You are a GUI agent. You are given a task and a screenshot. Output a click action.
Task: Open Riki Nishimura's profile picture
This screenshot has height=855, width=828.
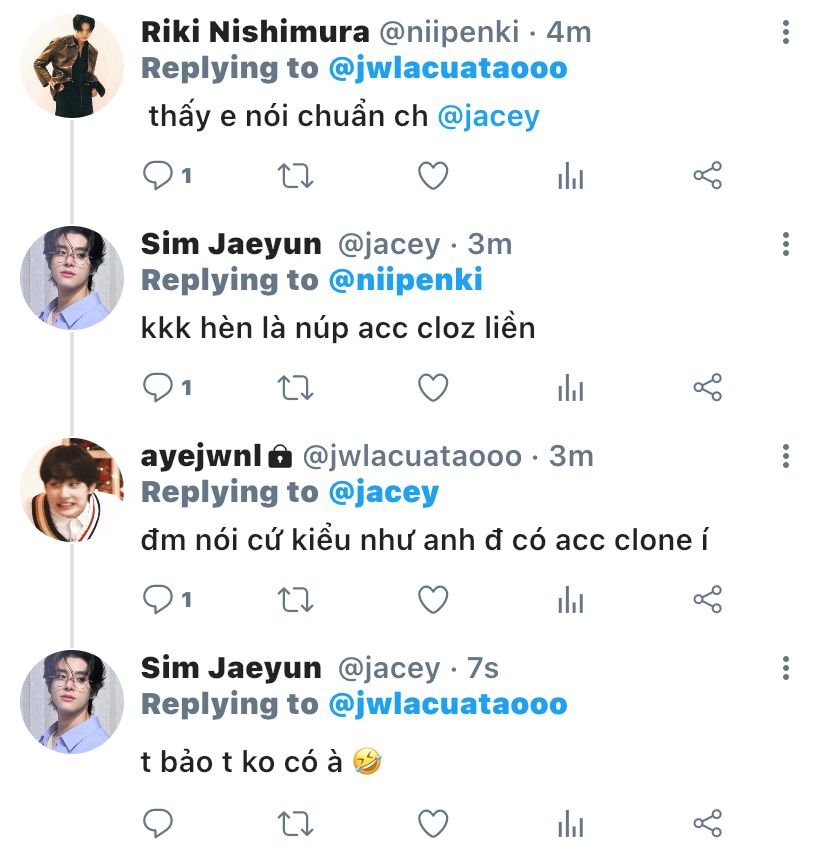[x=71, y=66]
